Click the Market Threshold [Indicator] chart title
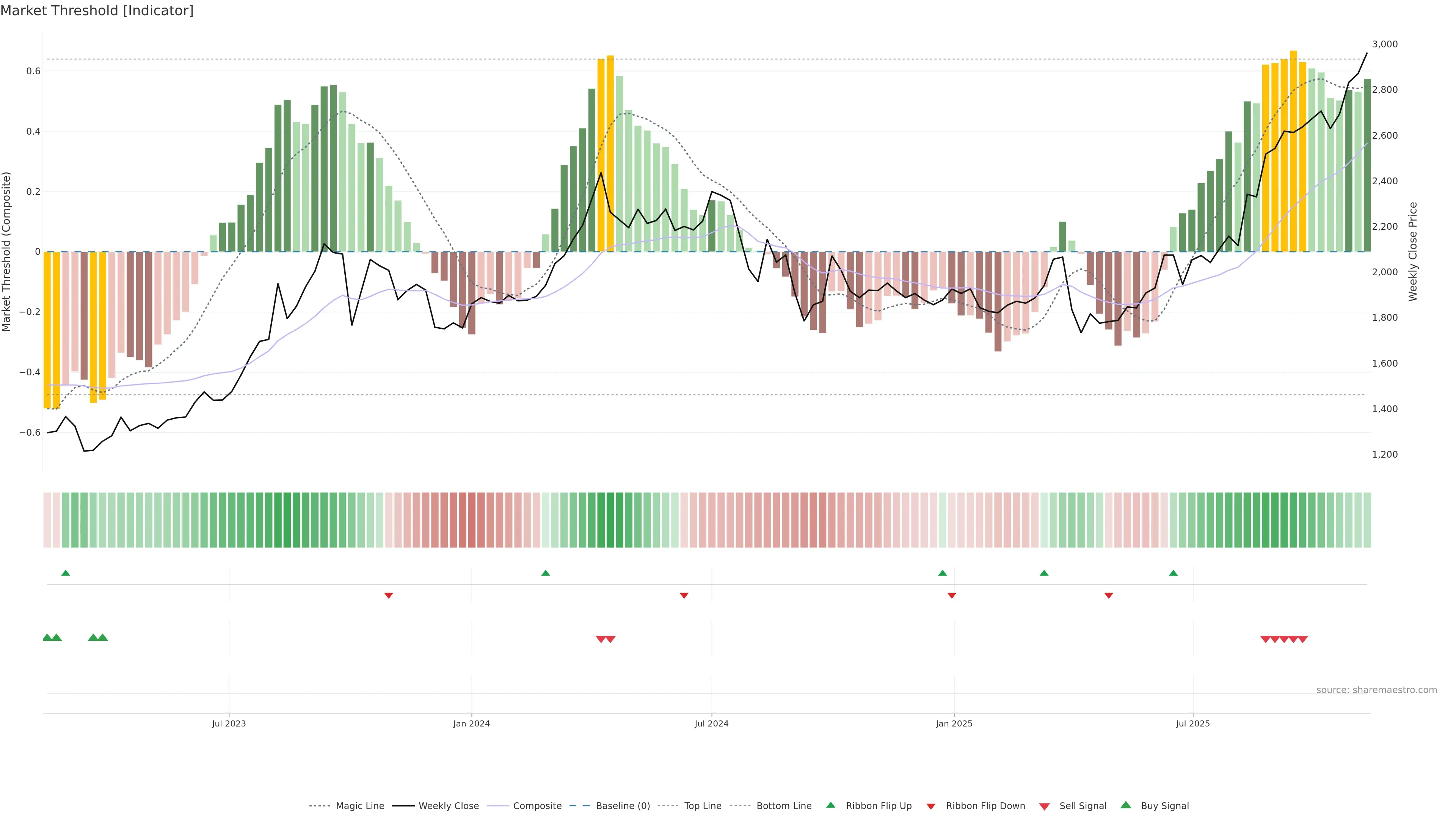 click(x=97, y=11)
